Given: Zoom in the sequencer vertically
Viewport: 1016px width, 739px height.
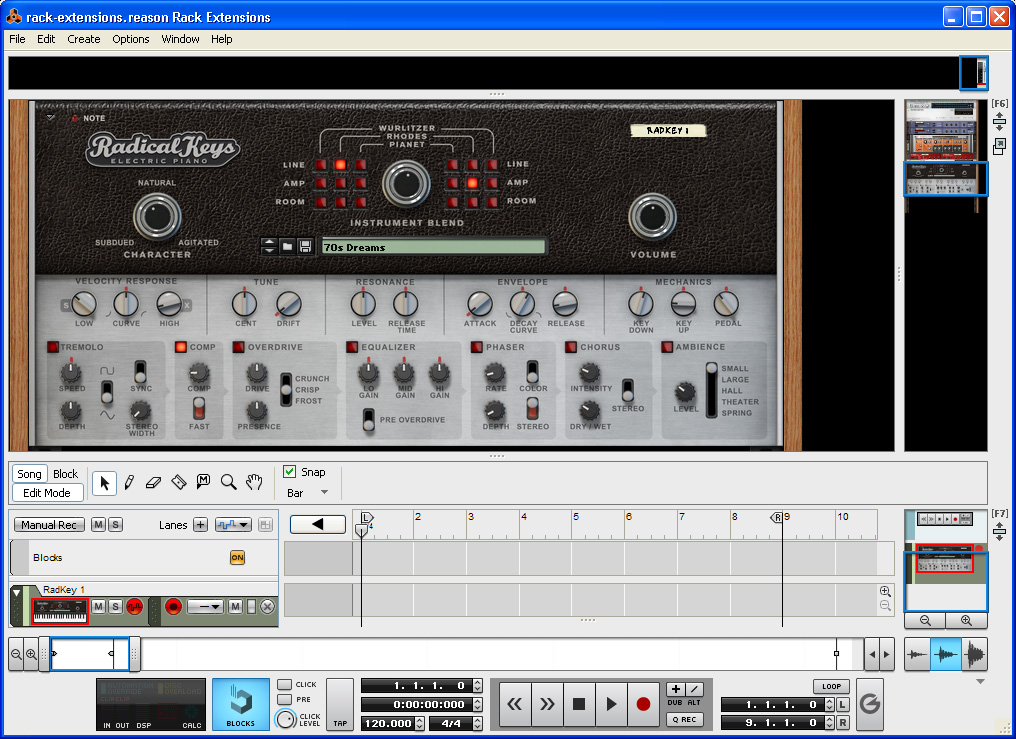Looking at the screenshot, I should point(885,591).
